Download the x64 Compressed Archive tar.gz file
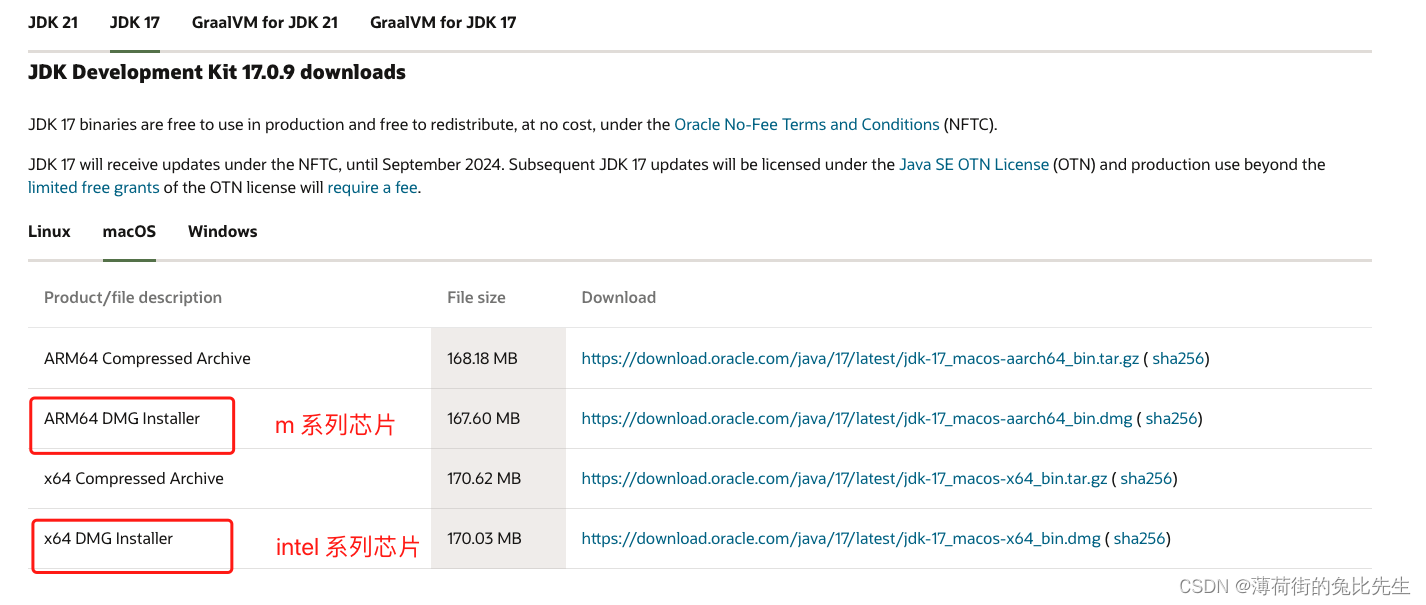Screen dimensions: 1426x605 (x=845, y=478)
